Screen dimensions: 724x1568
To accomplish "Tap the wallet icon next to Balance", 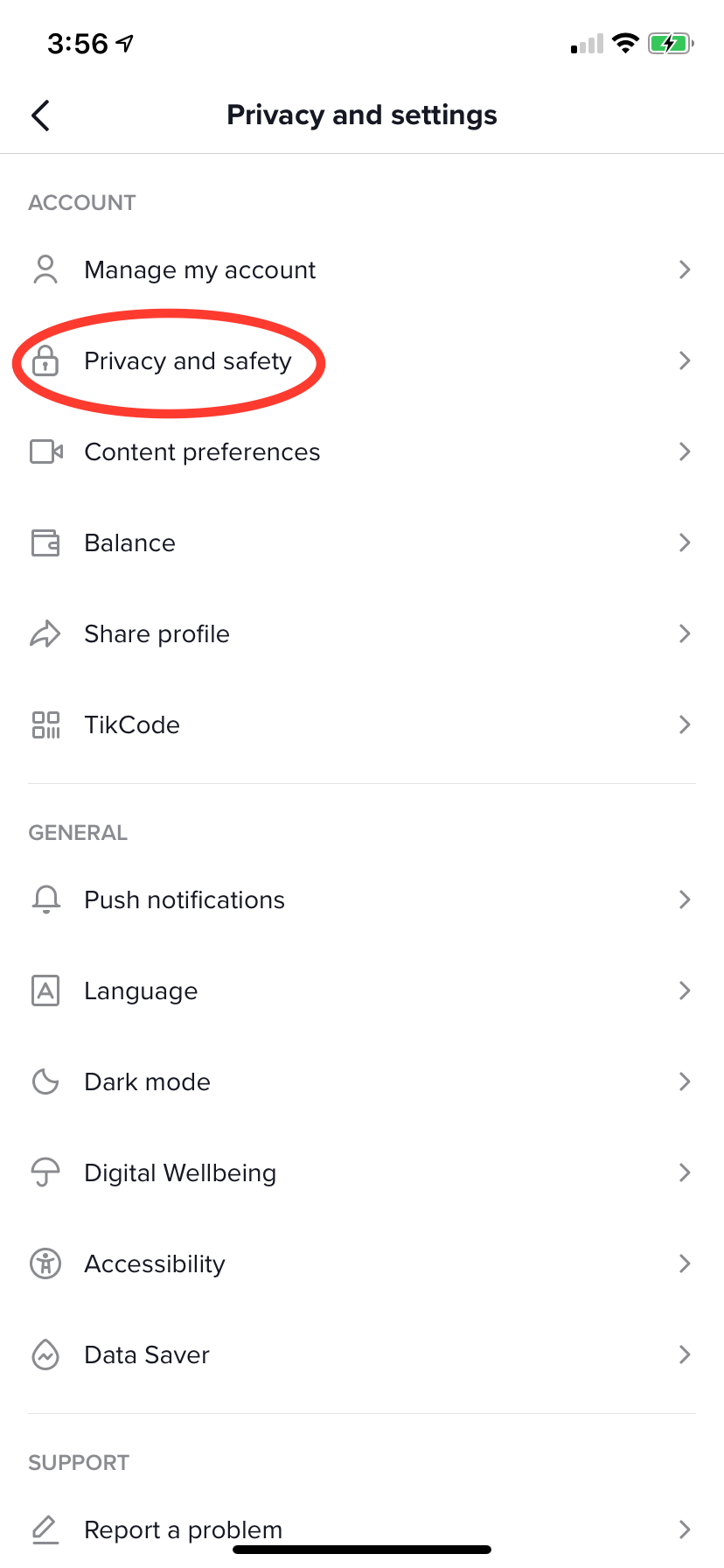I will tap(45, 542).
